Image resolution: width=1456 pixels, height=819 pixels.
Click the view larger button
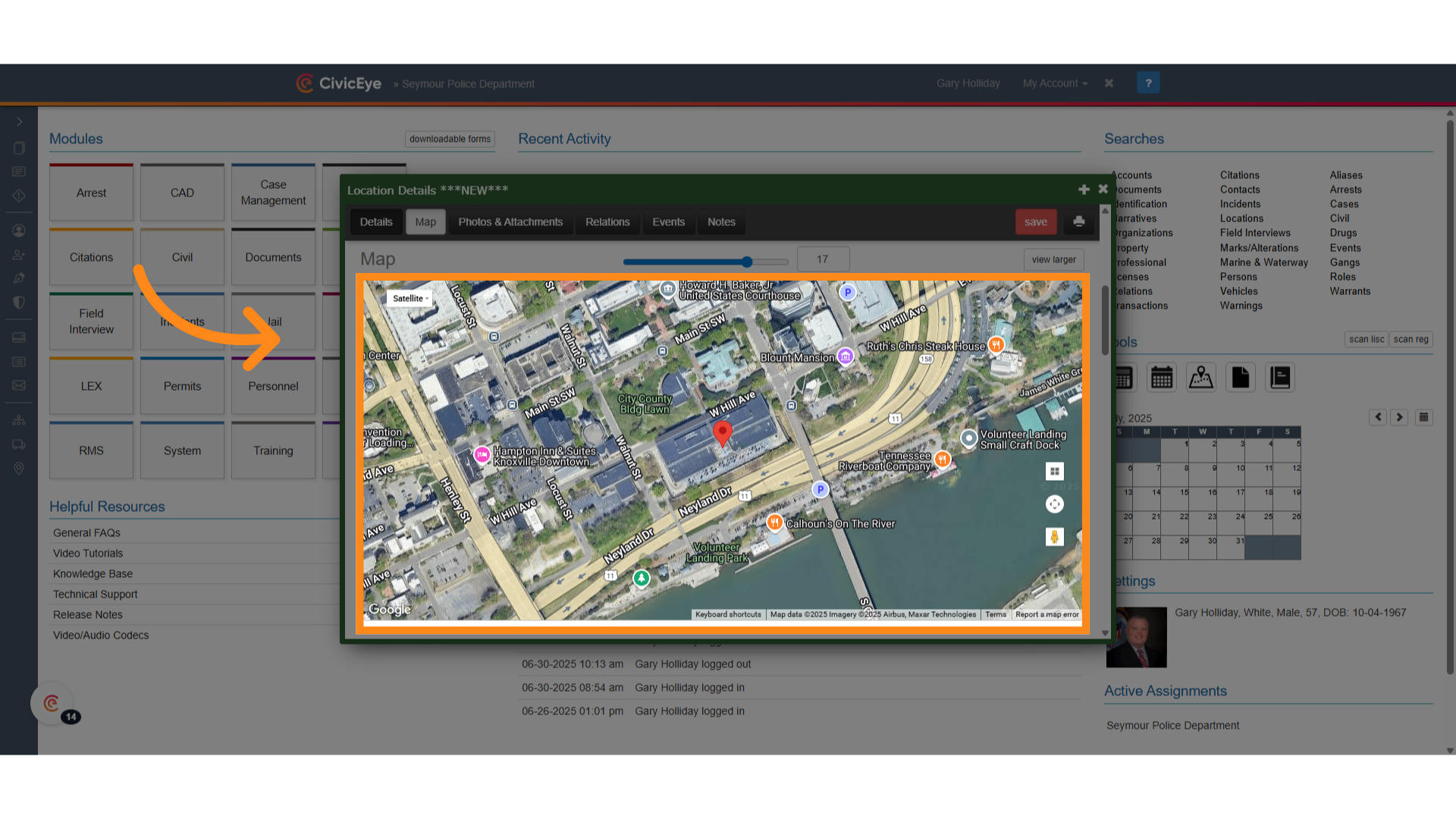1053,259
